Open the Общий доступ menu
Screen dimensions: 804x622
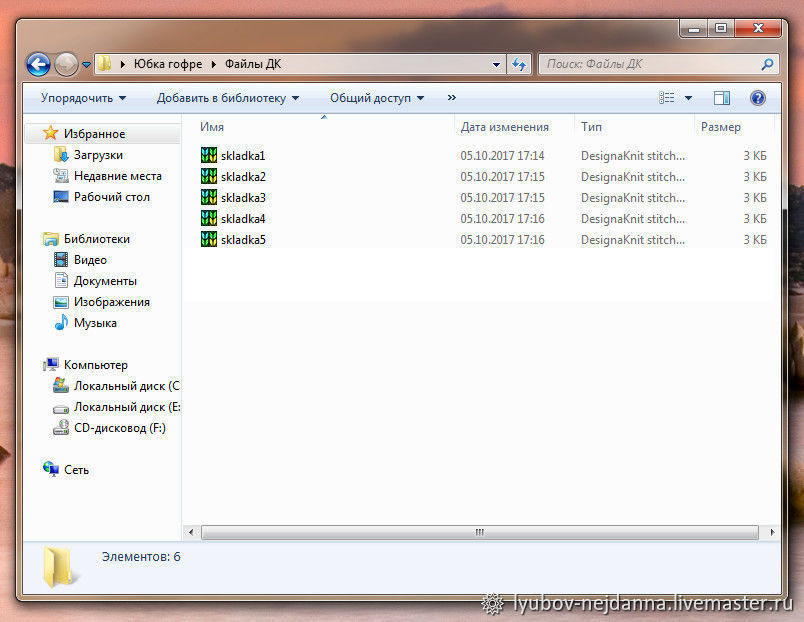[x=377, y=98]
